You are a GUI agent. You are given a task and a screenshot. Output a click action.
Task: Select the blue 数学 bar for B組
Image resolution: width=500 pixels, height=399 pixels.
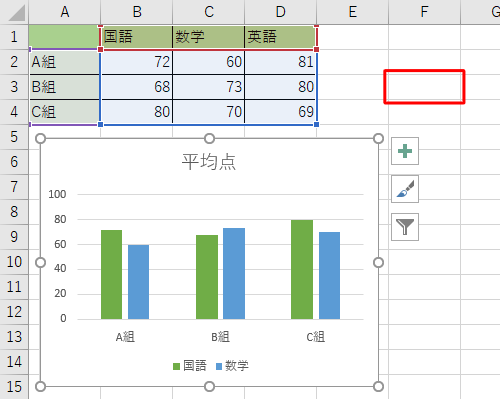pyautogui.click(x=234, y=273)
